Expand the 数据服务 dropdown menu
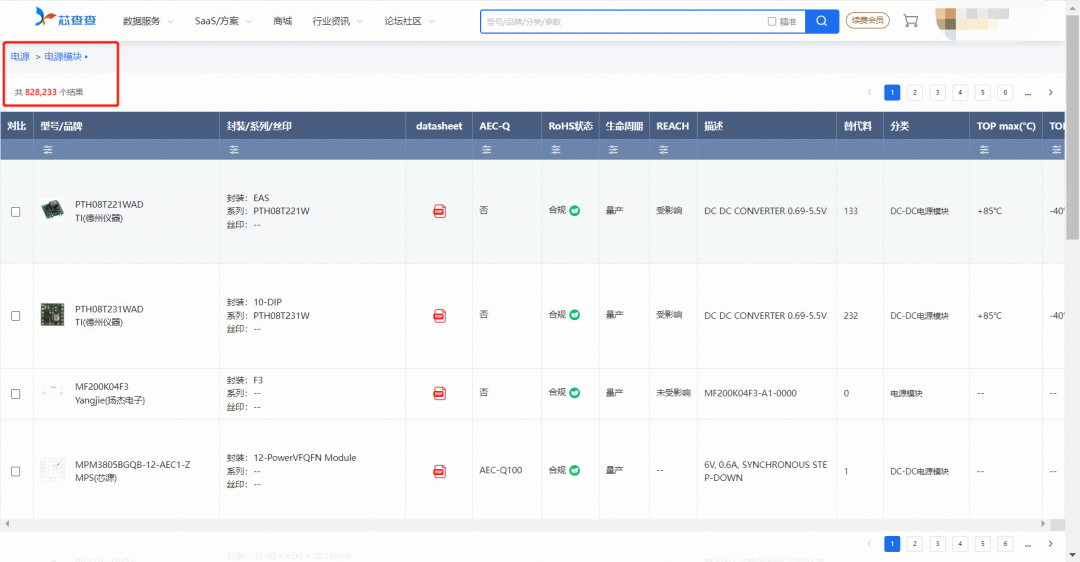 coord(147,21)
